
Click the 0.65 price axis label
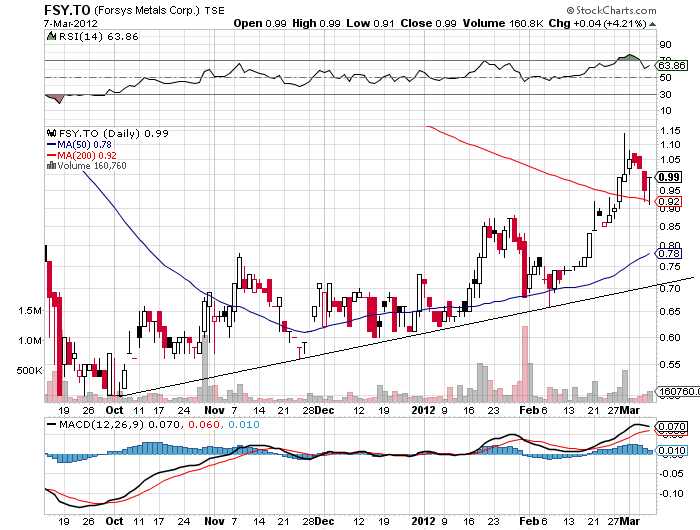coord(670,311)
